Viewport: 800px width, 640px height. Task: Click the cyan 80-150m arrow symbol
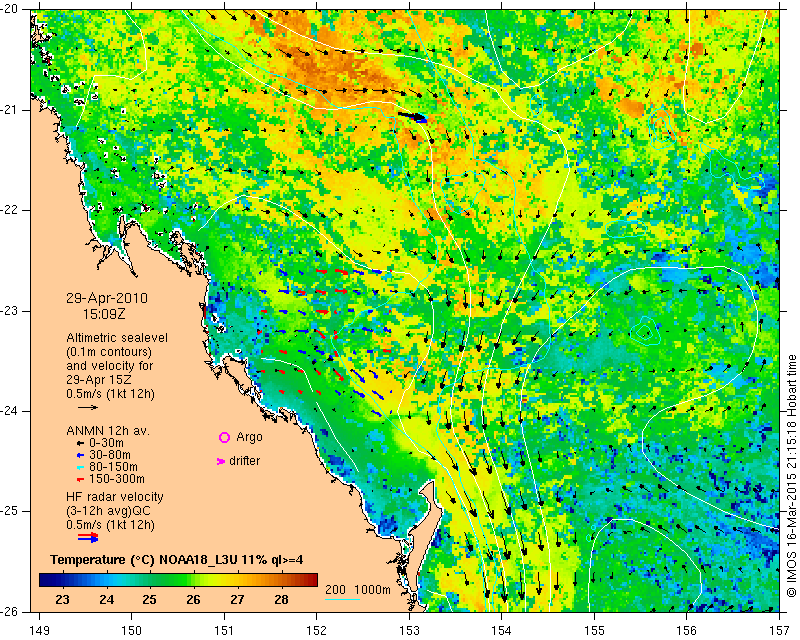click(x=80, y=467)
